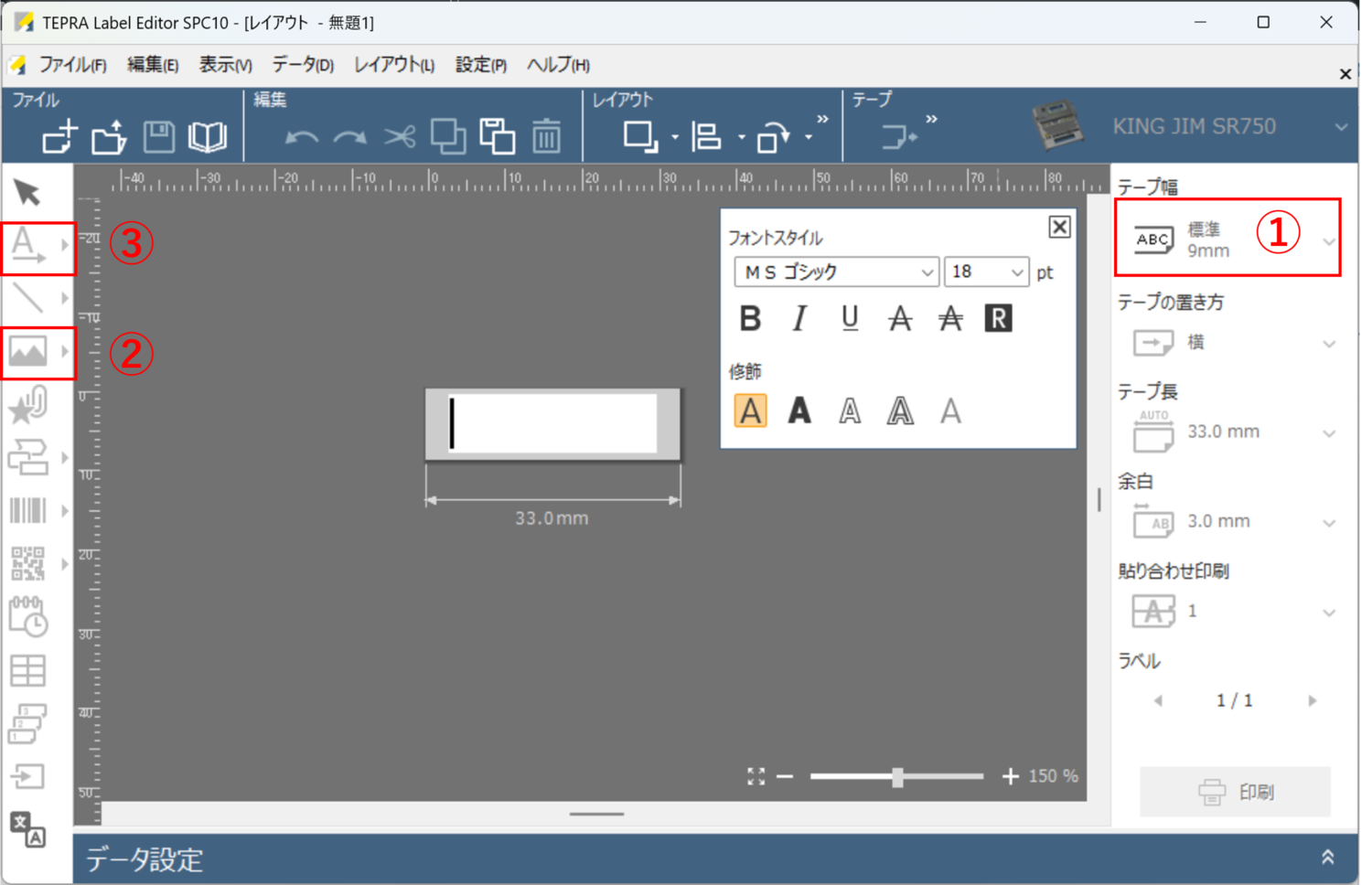This screenshot has width=1372, height=885.
Task: Open the 表示(V) menu
Action: point(225,65)
